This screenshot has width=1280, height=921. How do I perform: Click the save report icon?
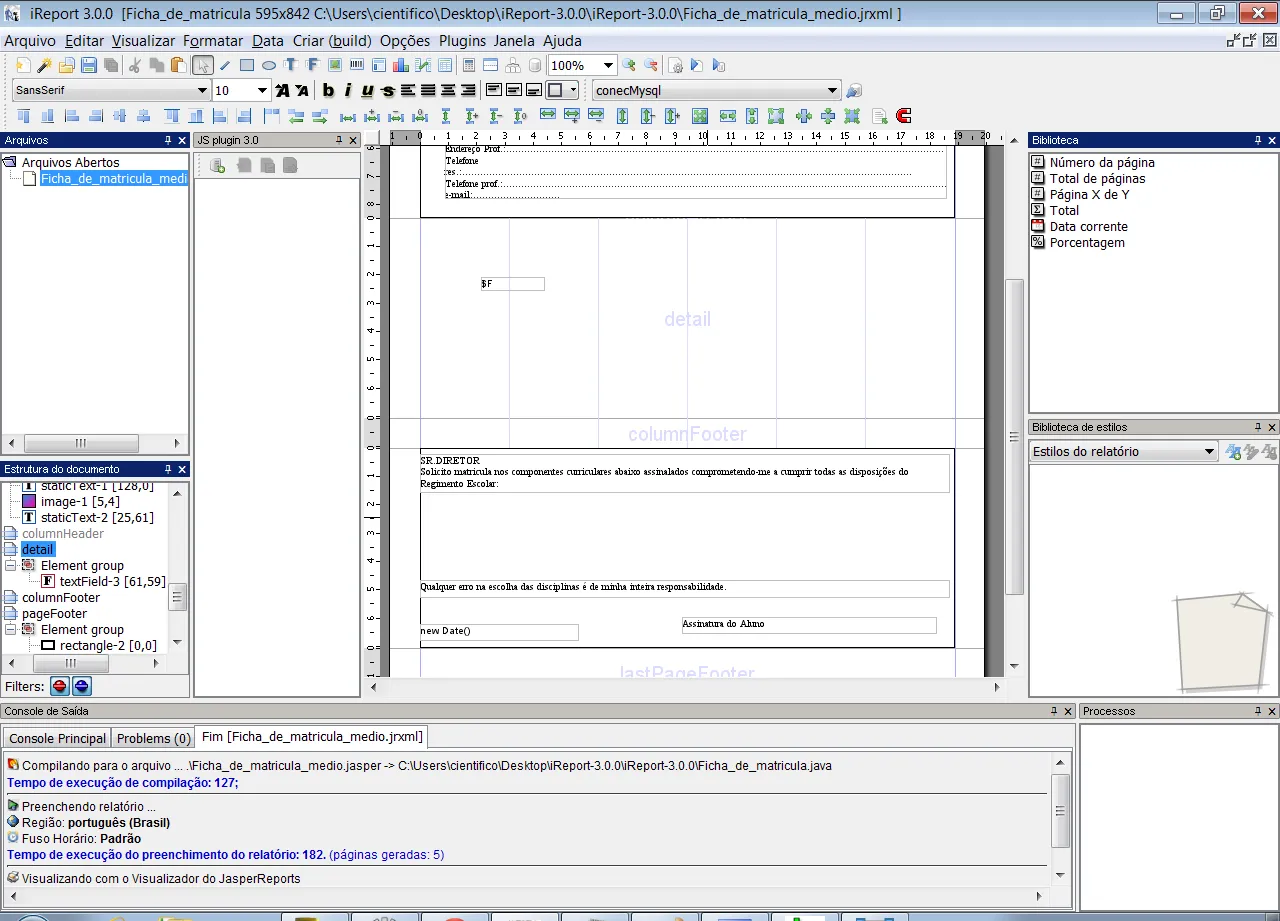(89, 66)
